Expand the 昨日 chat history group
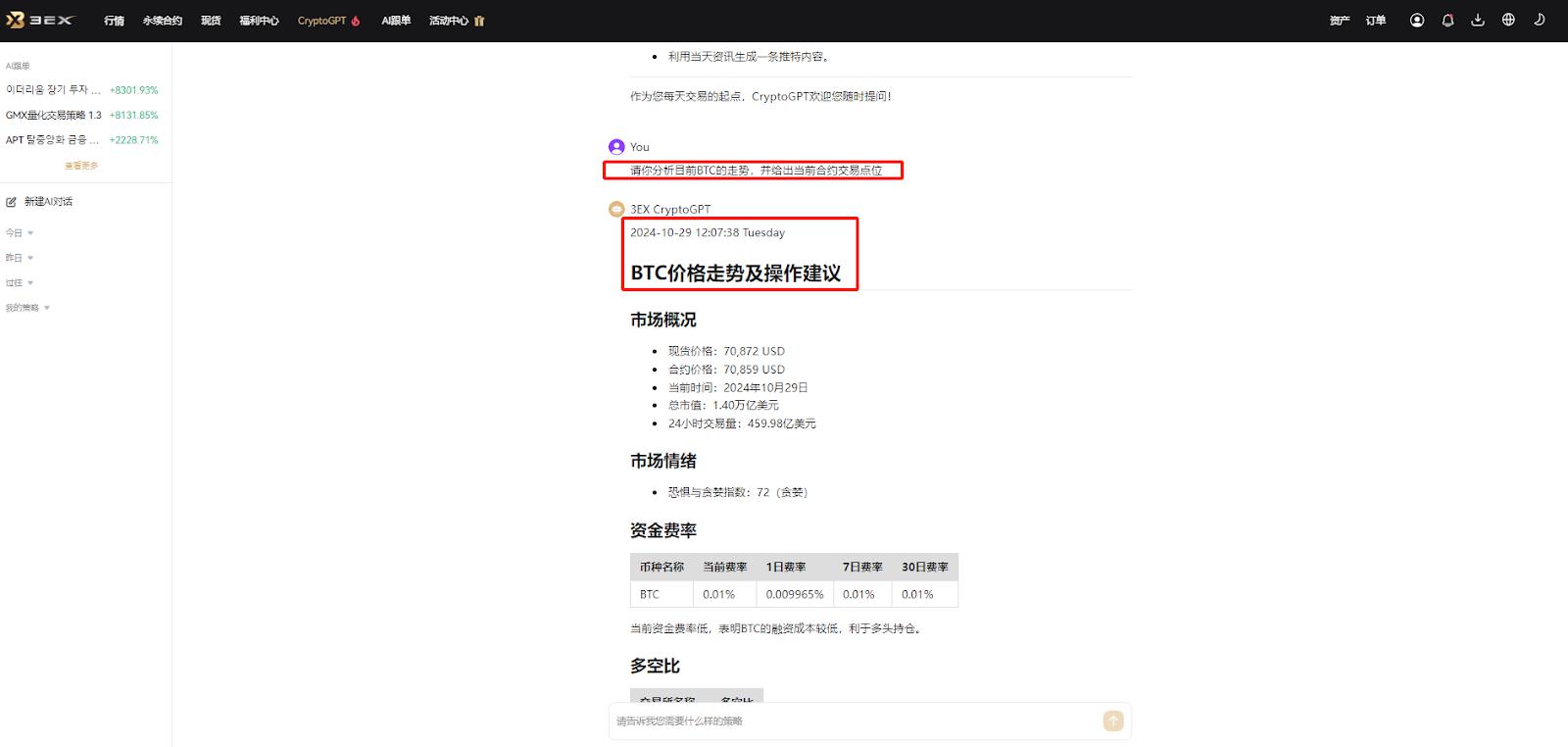The width and height of the screenshot is (1568, 747). [x=20, y=258]
